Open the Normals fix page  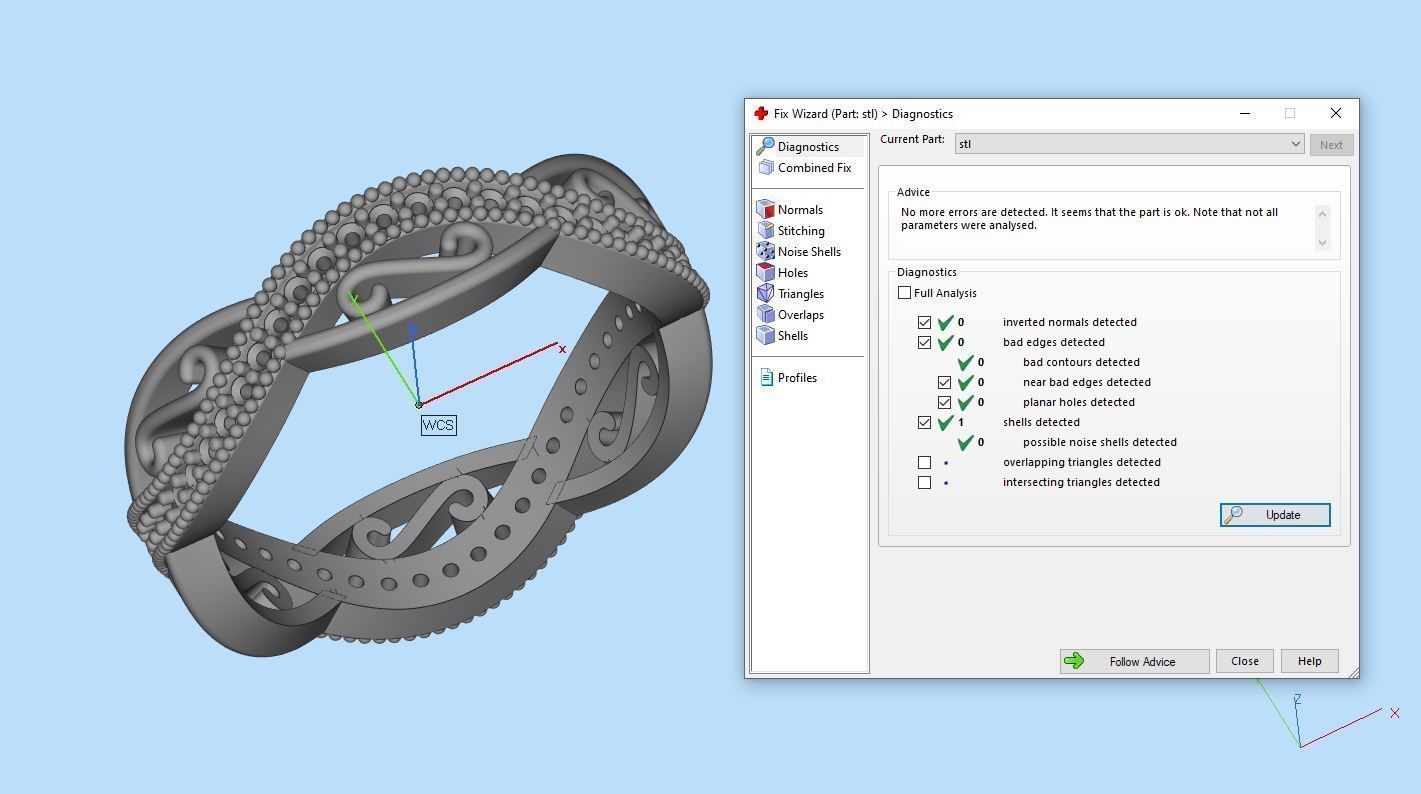click(x=800, y=210)
